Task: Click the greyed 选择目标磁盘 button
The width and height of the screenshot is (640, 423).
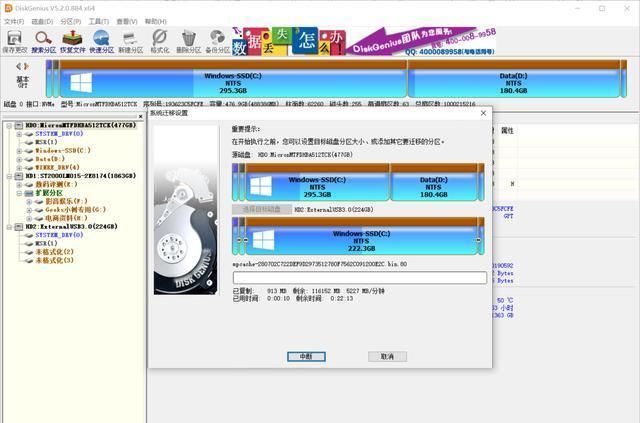Action: [262, 209]
